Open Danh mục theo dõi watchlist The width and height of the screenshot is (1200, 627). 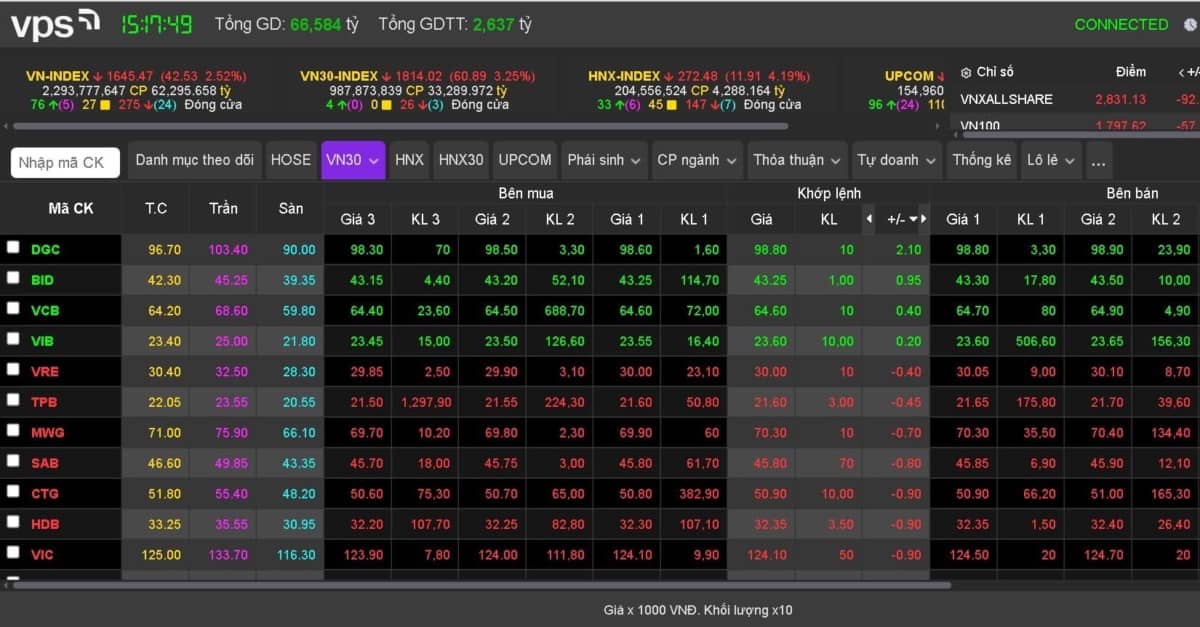[x=195, y=160]
